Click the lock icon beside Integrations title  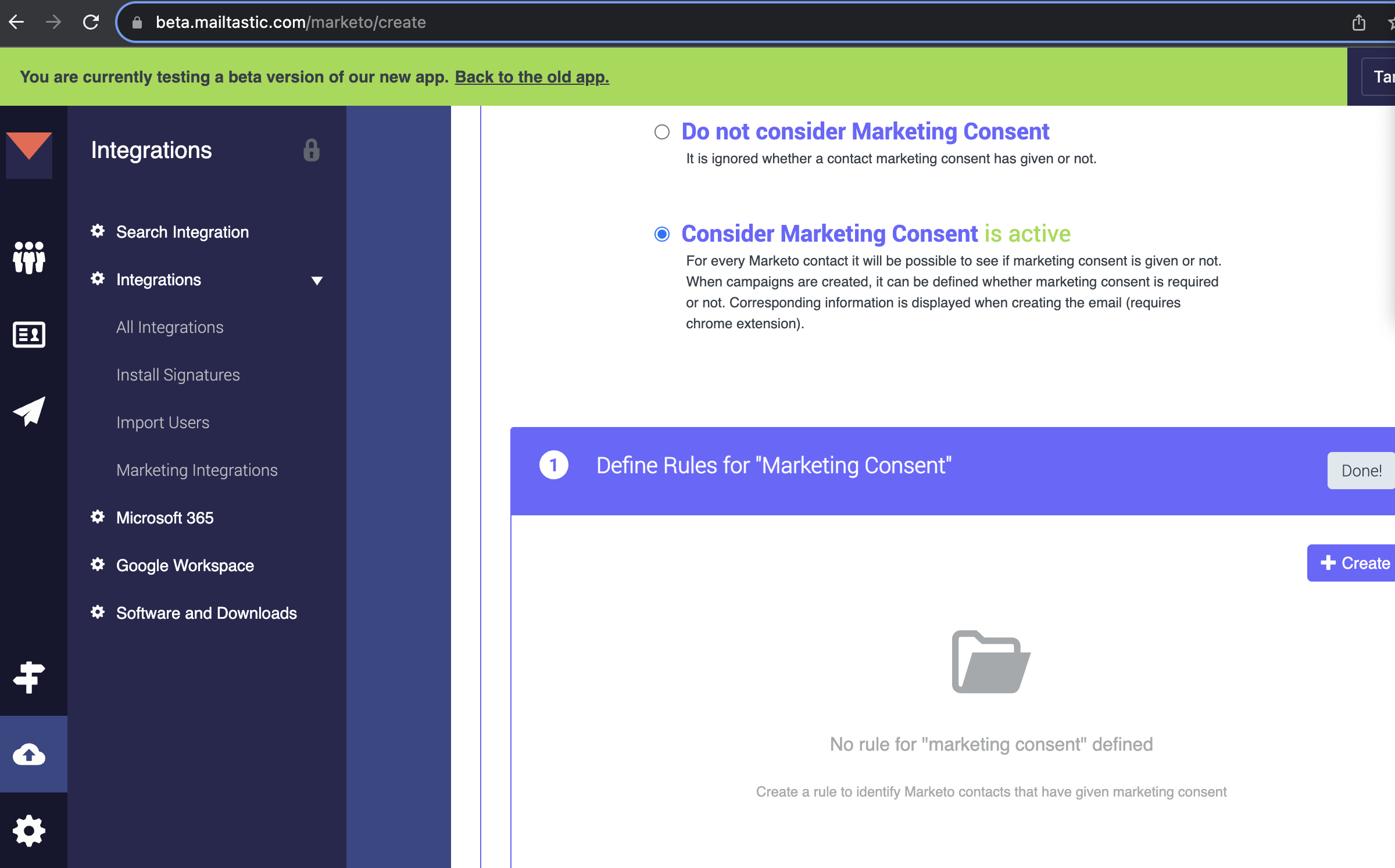312,150
